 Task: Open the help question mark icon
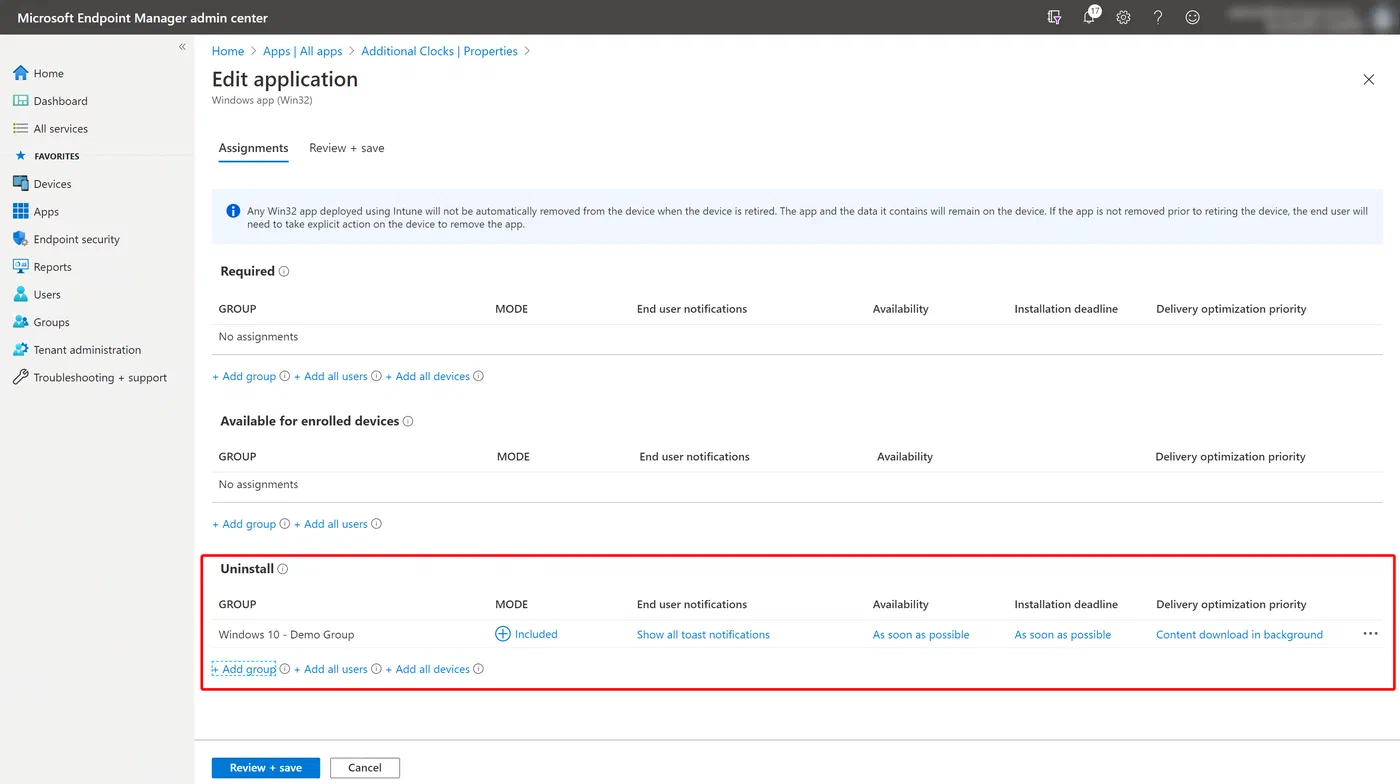pos(1158,17)
